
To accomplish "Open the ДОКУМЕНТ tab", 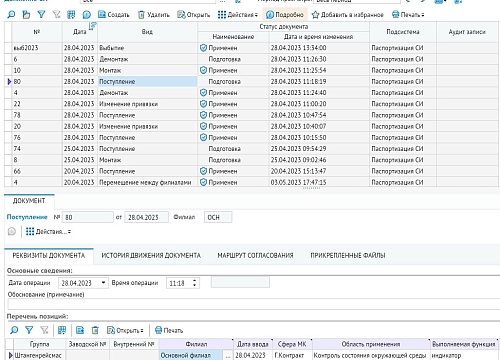I will point(29,201).
